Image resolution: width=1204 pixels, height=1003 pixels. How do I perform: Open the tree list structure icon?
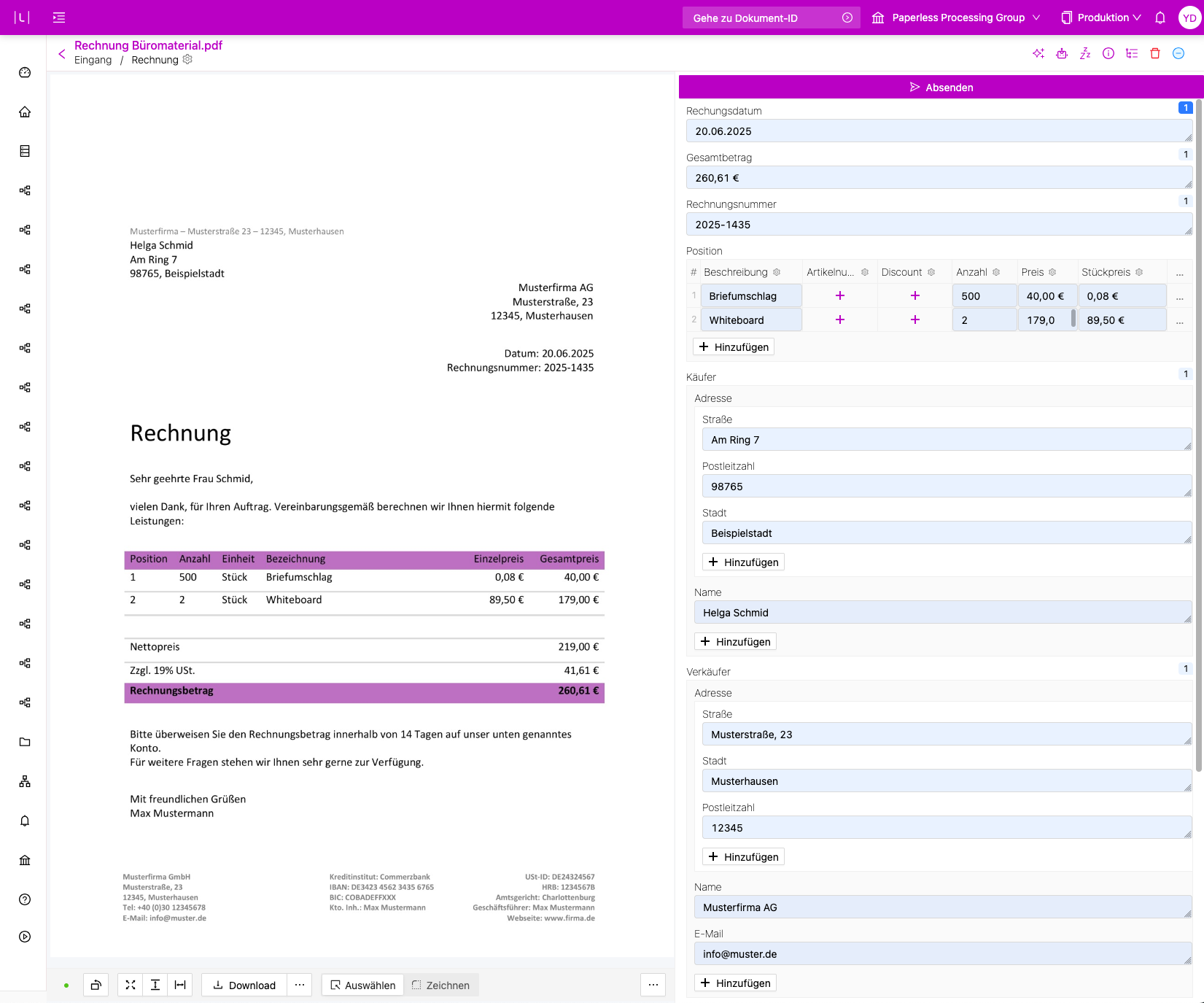(1132, 53)
